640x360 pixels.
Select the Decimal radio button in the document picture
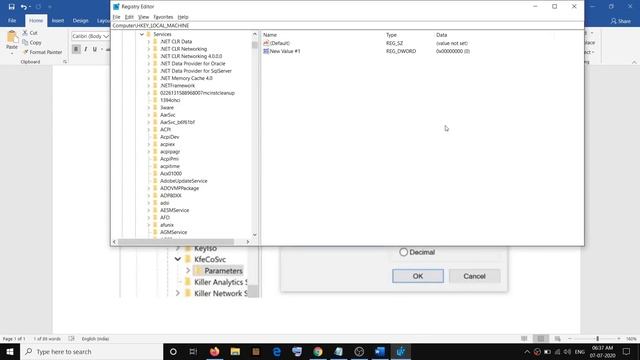point(403,252)
